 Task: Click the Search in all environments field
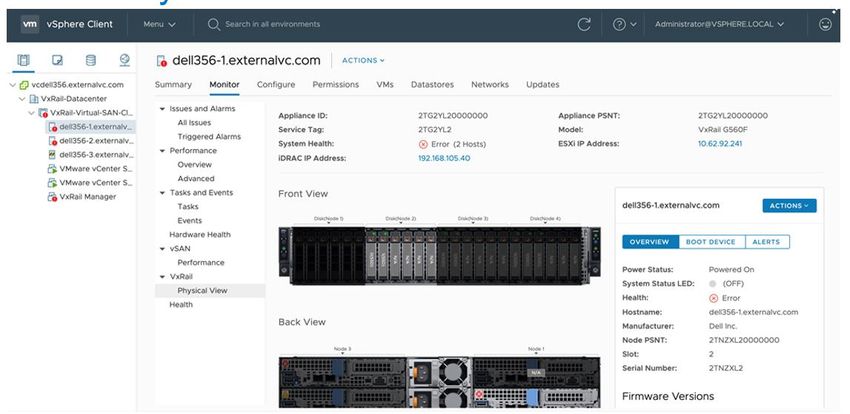[272, 24]
